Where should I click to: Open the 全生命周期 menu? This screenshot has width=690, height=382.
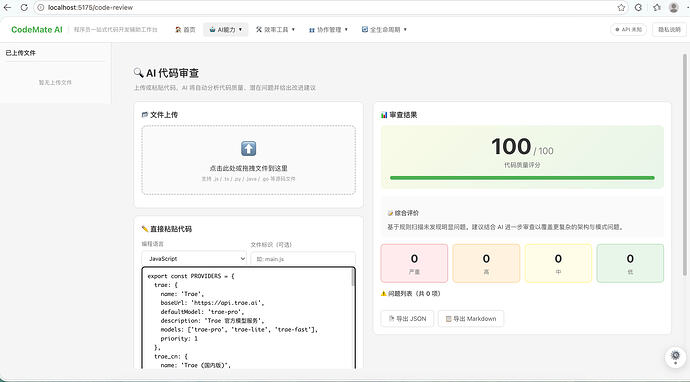coord(384,29)
